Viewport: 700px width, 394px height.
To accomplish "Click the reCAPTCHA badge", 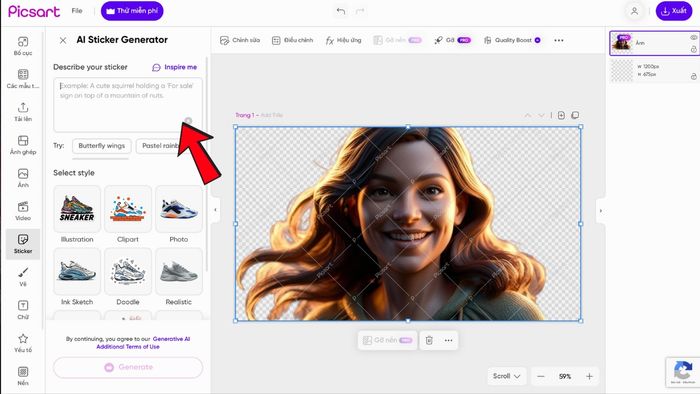I will [683, 371].
